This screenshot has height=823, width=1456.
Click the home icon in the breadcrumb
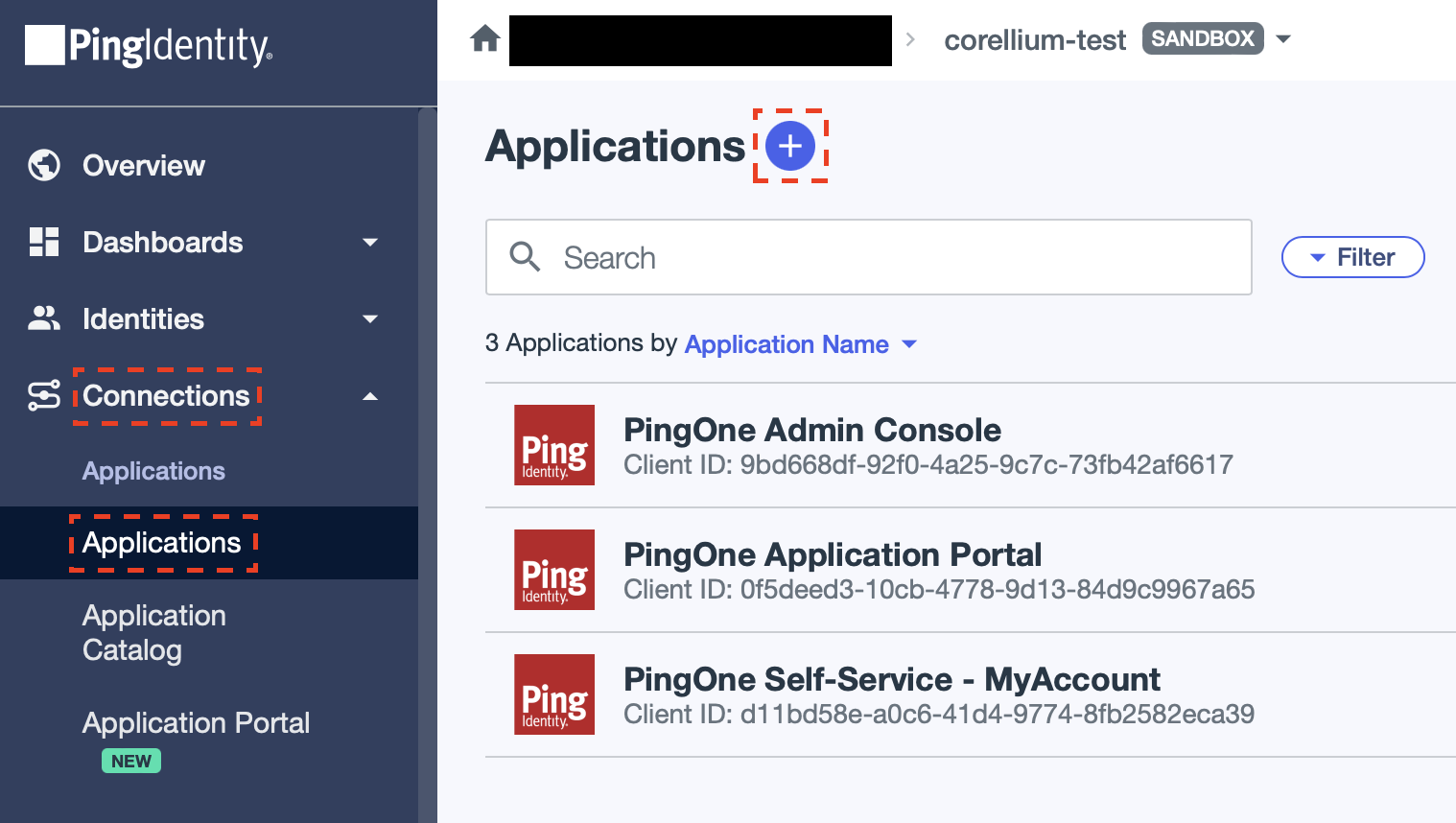pos(485,39)
